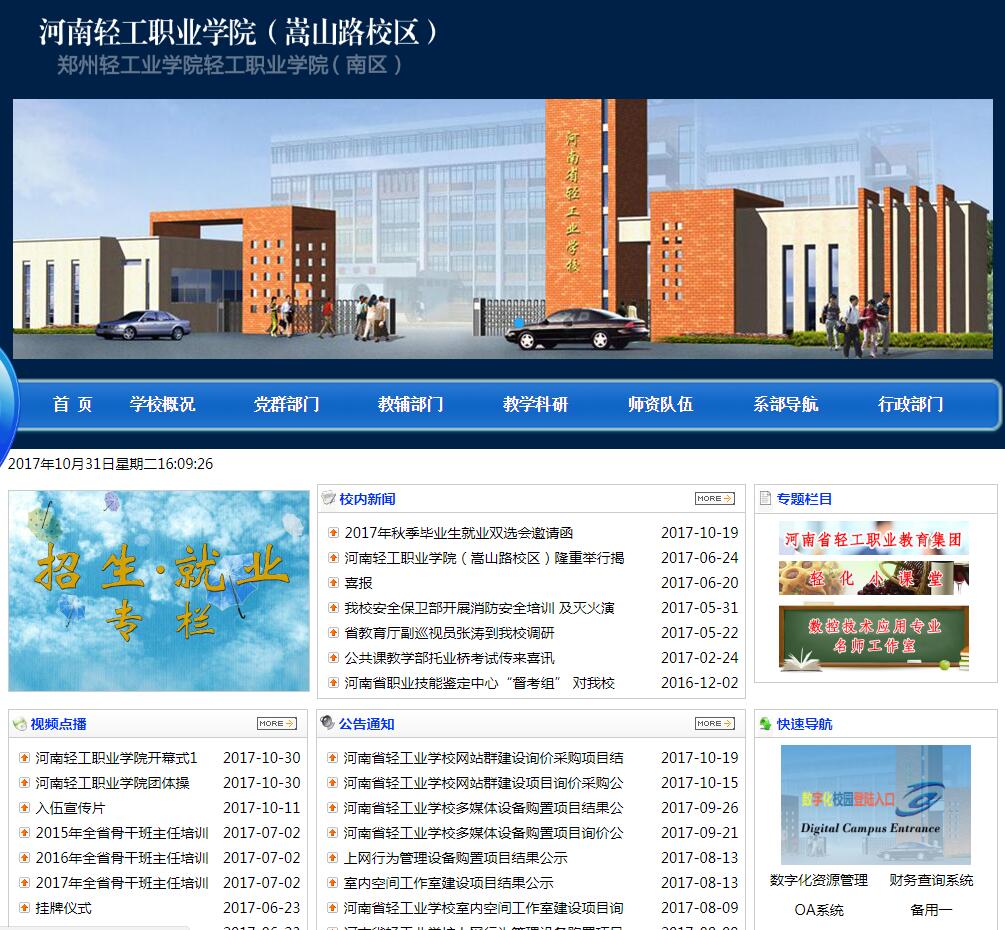
Task: Open news 公共课教学部托业桥考试传来喜讯
Action: [x=449, y=658]
